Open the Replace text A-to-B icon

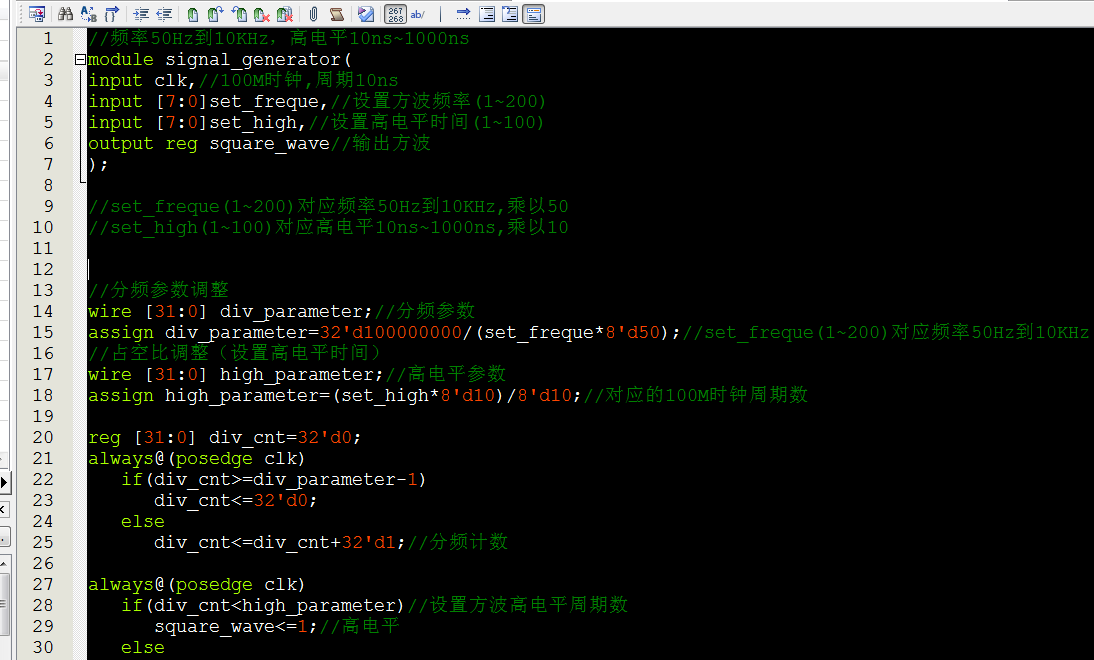coord(89,13)
